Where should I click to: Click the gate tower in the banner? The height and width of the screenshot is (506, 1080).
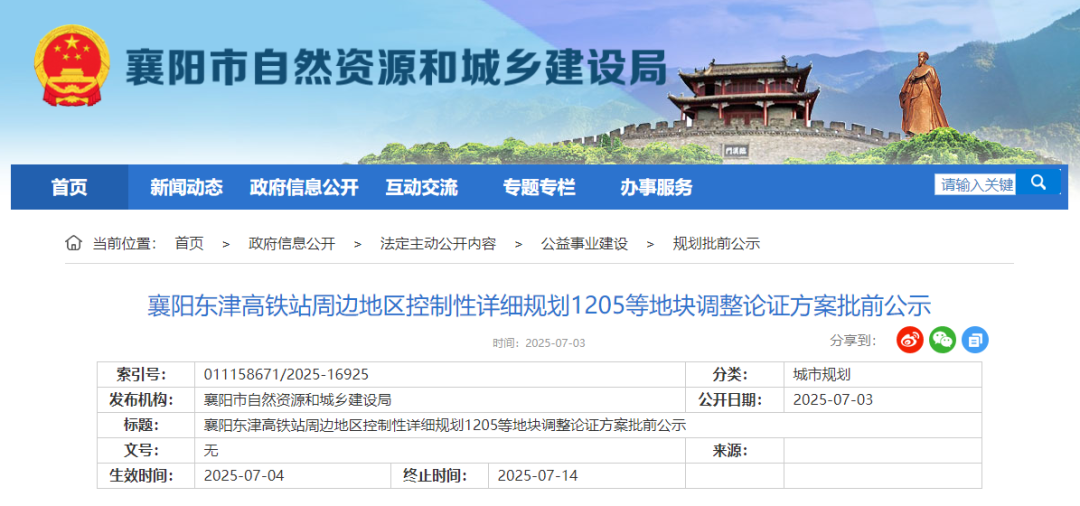[x=745, y=93]
